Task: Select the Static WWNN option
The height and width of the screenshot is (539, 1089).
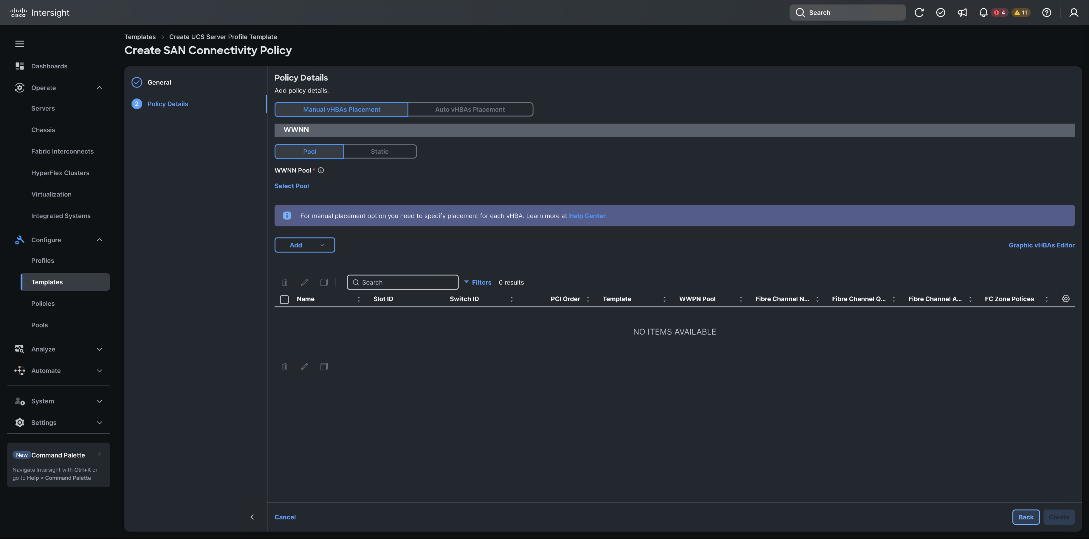Action: pos(380,151)
